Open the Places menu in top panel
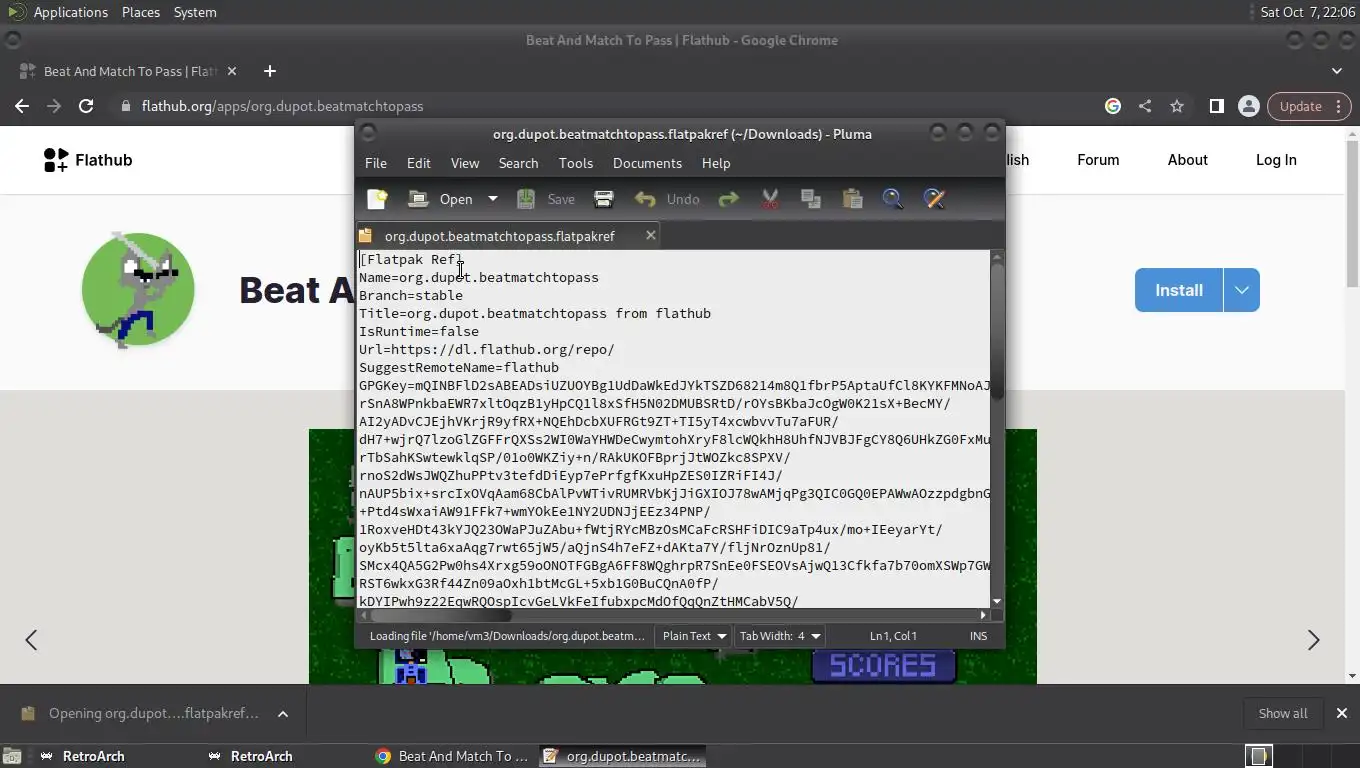Image resolution: width=1360 pixels, height=768 pixels. (141, 12)
